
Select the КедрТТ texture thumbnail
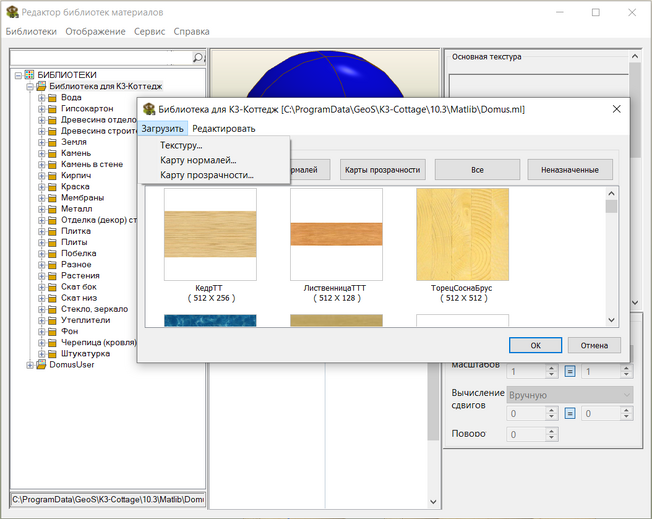tap(210, 235)
